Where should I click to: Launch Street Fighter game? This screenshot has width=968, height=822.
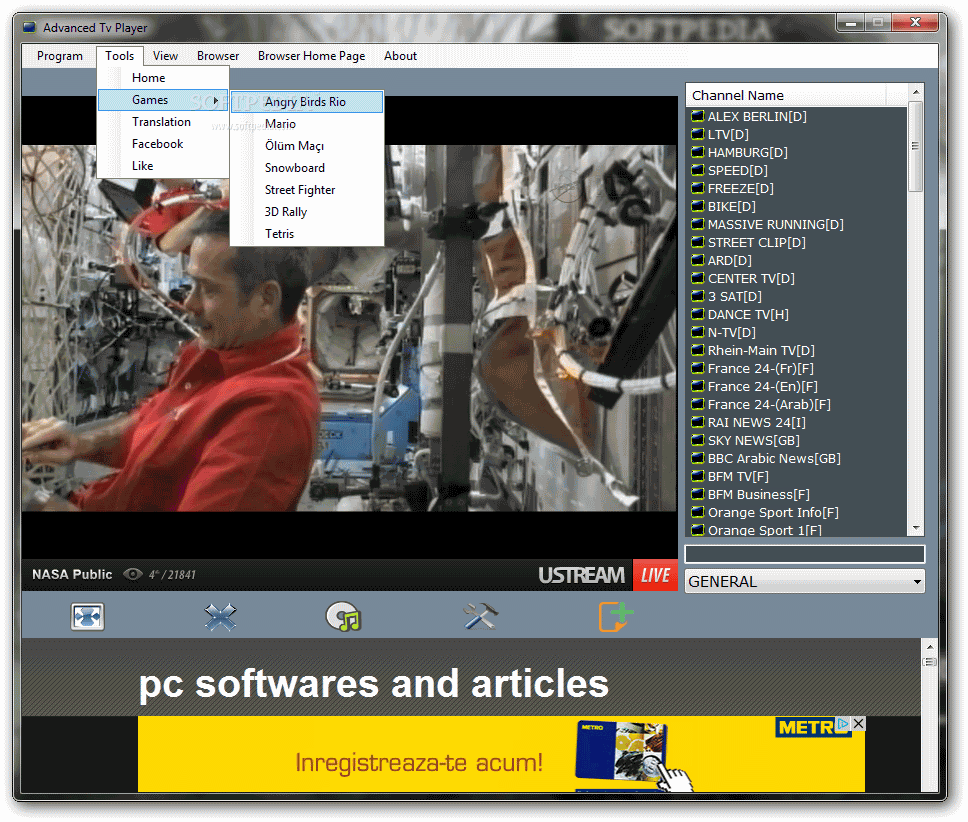pos(307,190)
